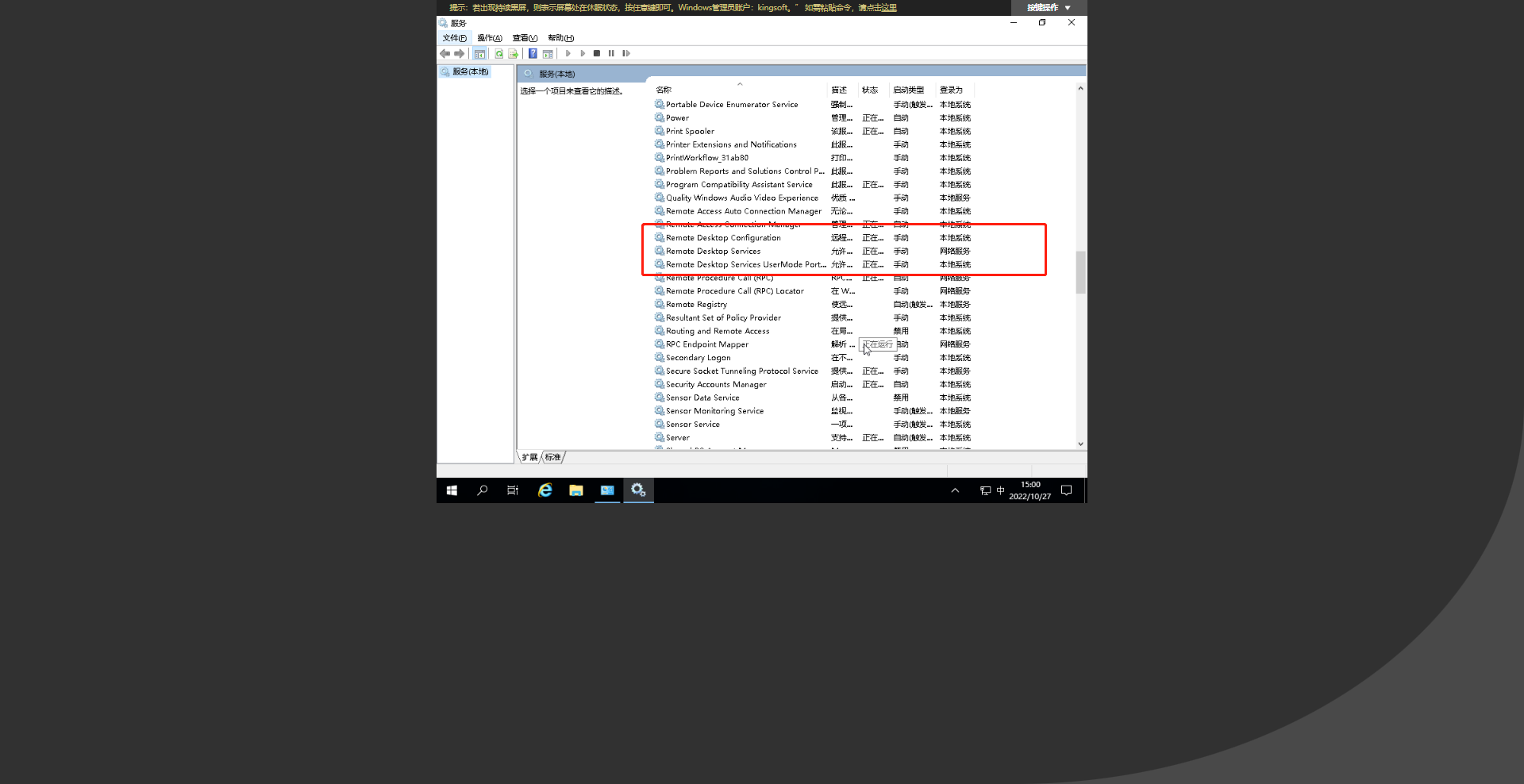
Task: Sort by the 名称 column header
Action: click(740, 90)
